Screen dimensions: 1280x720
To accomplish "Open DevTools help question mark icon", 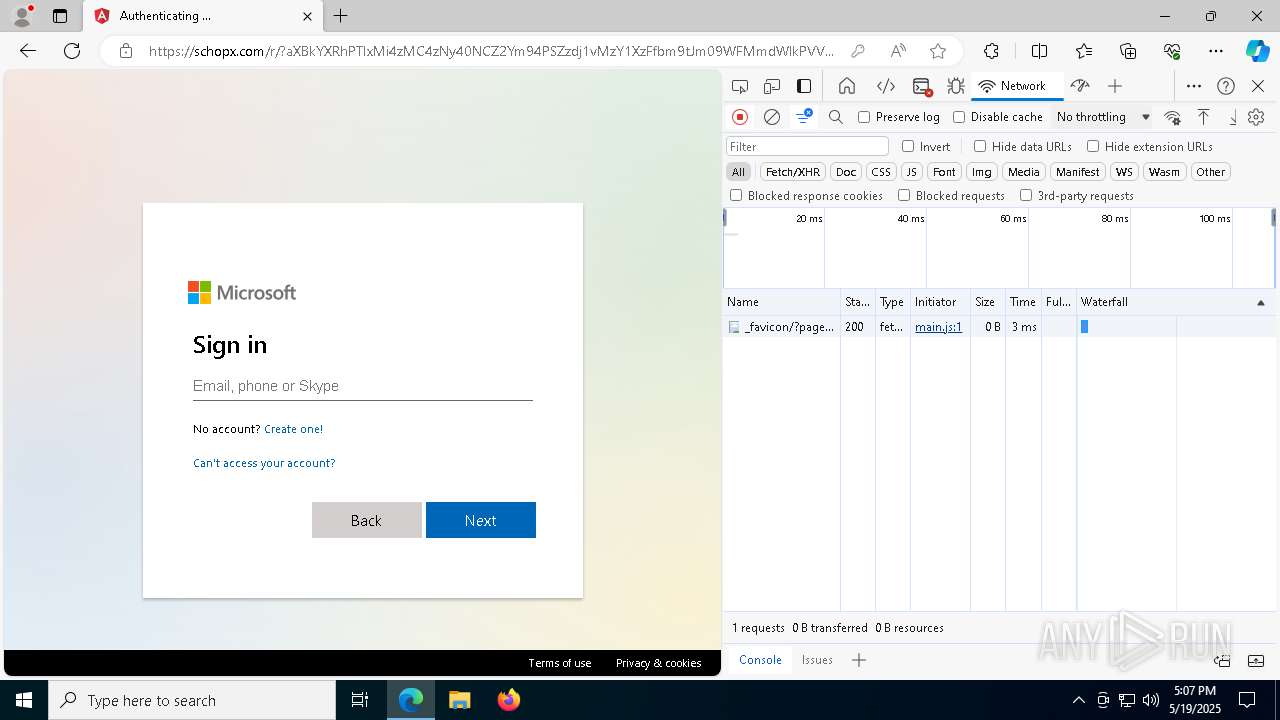I will (x=1226, y=86).
